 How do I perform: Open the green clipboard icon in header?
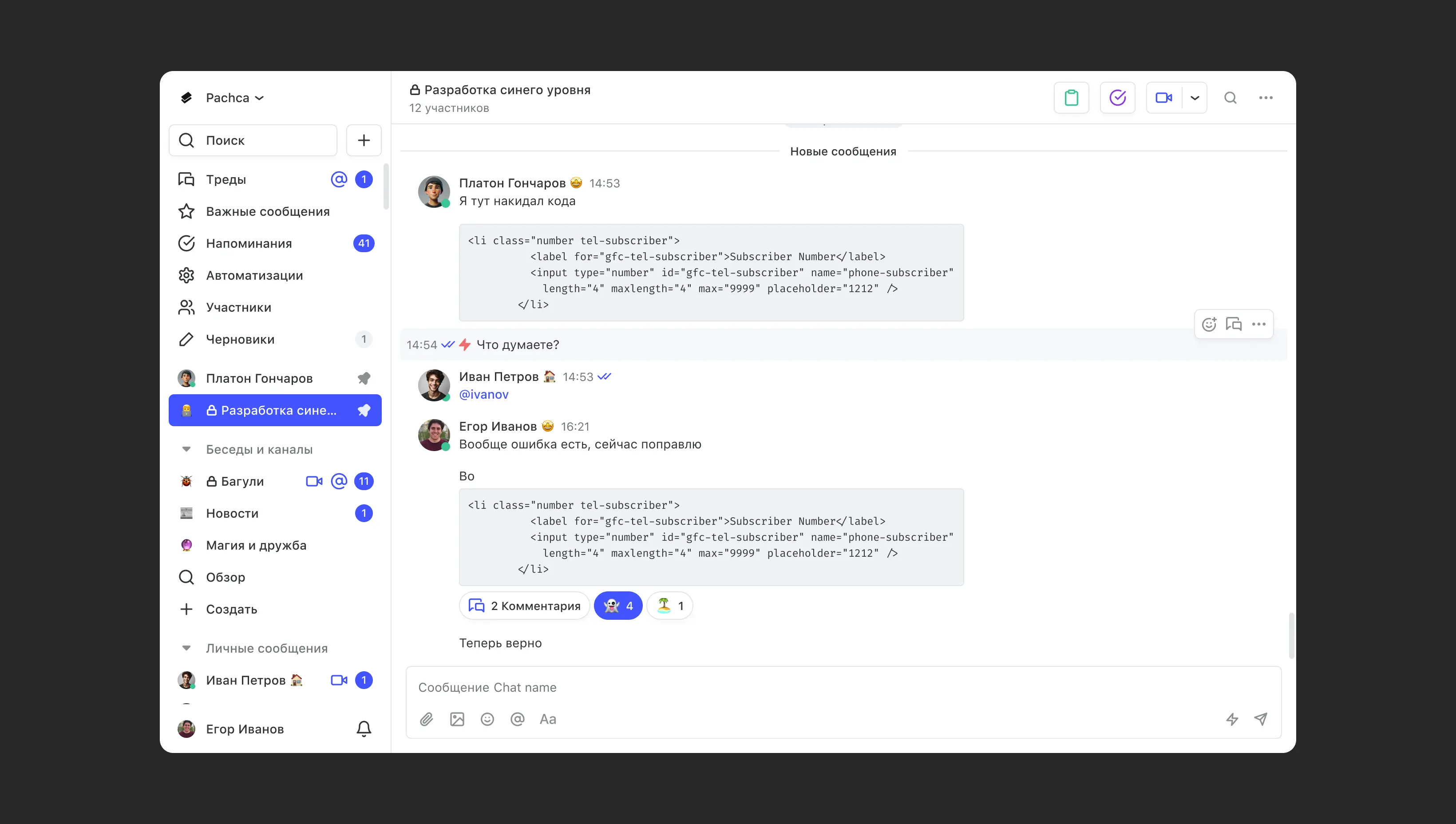pyautogui.click(x=1071, y=98)
